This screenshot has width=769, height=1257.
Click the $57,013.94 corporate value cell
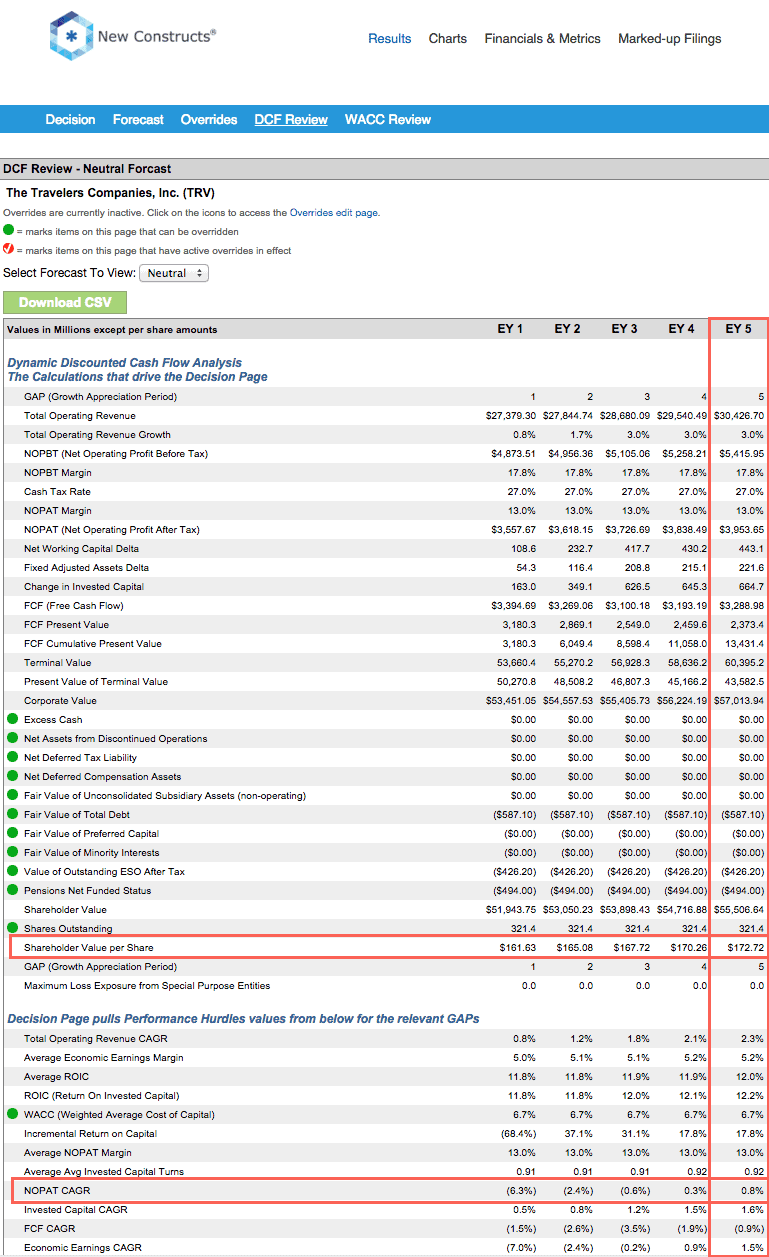point(740,700)
